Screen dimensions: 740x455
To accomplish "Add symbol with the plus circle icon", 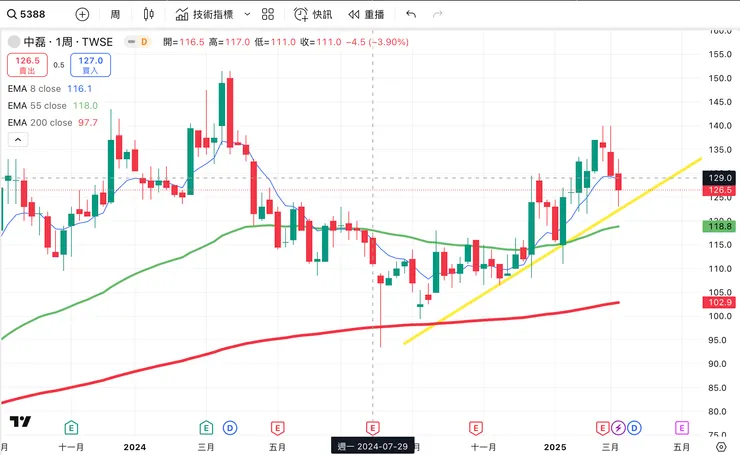I will 82,15.
